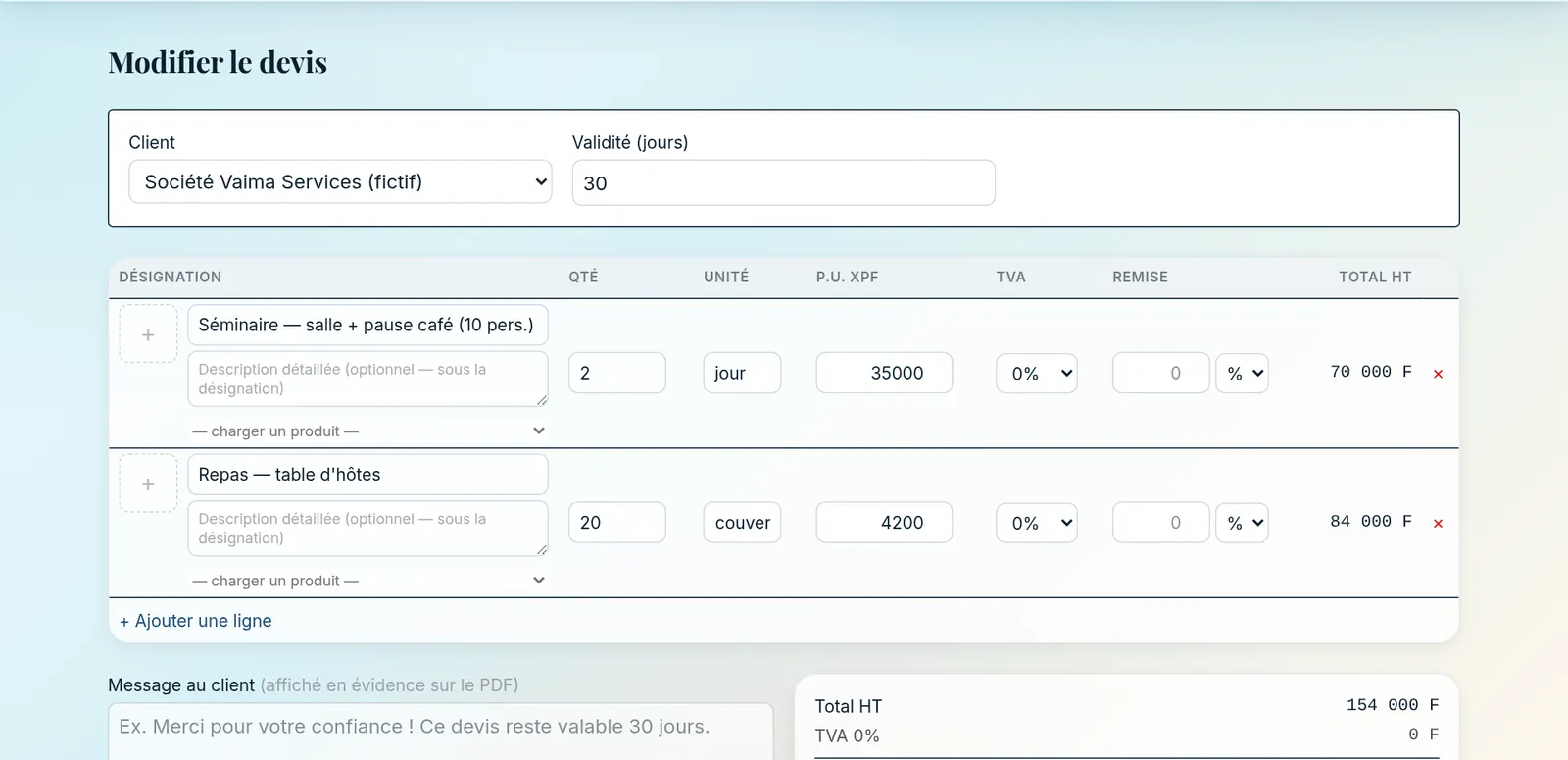Open TVA dropdown for Séminaire line
Image resolution: width=1568 pixels, height=760 pixels.
(x=1037, y=373)
